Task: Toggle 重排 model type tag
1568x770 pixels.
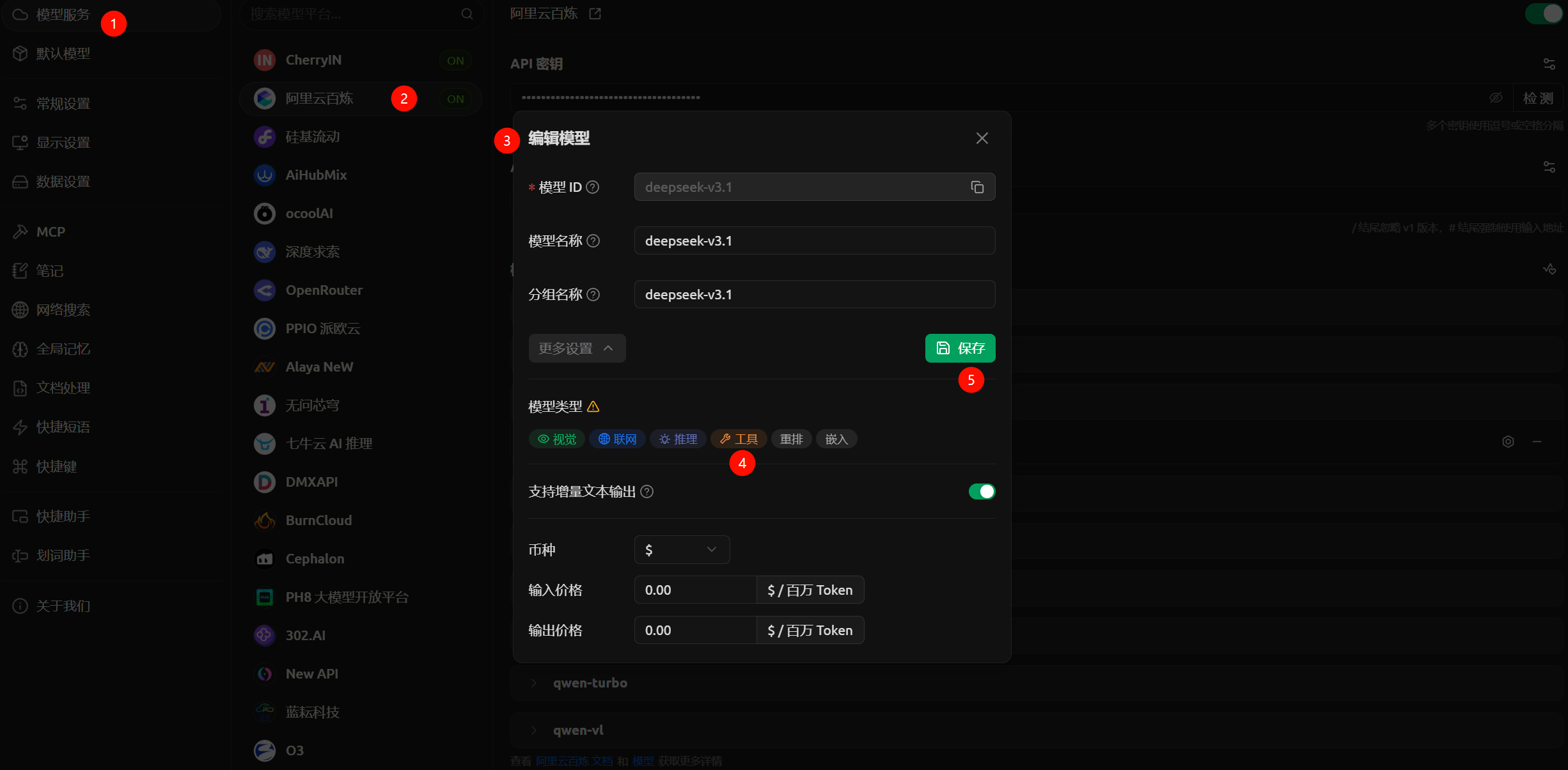Action: tap(792, 439)
